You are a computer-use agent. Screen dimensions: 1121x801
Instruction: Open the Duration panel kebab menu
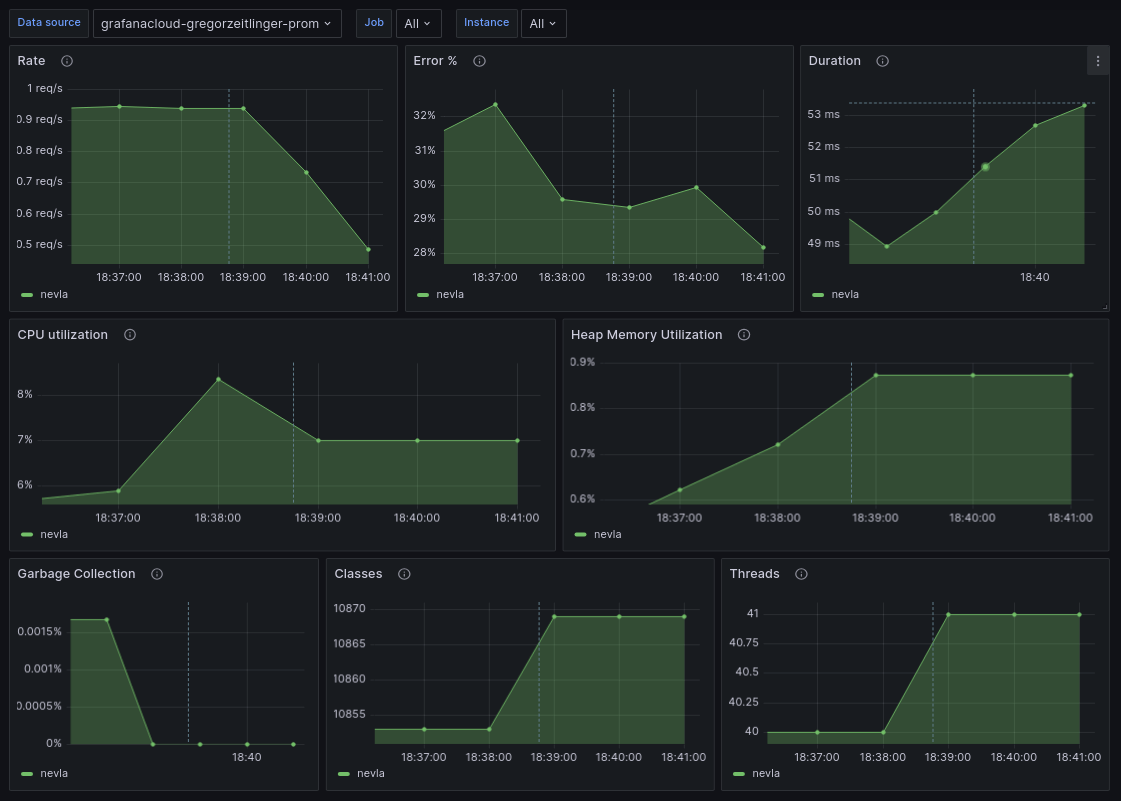(x=1098, y=60)
